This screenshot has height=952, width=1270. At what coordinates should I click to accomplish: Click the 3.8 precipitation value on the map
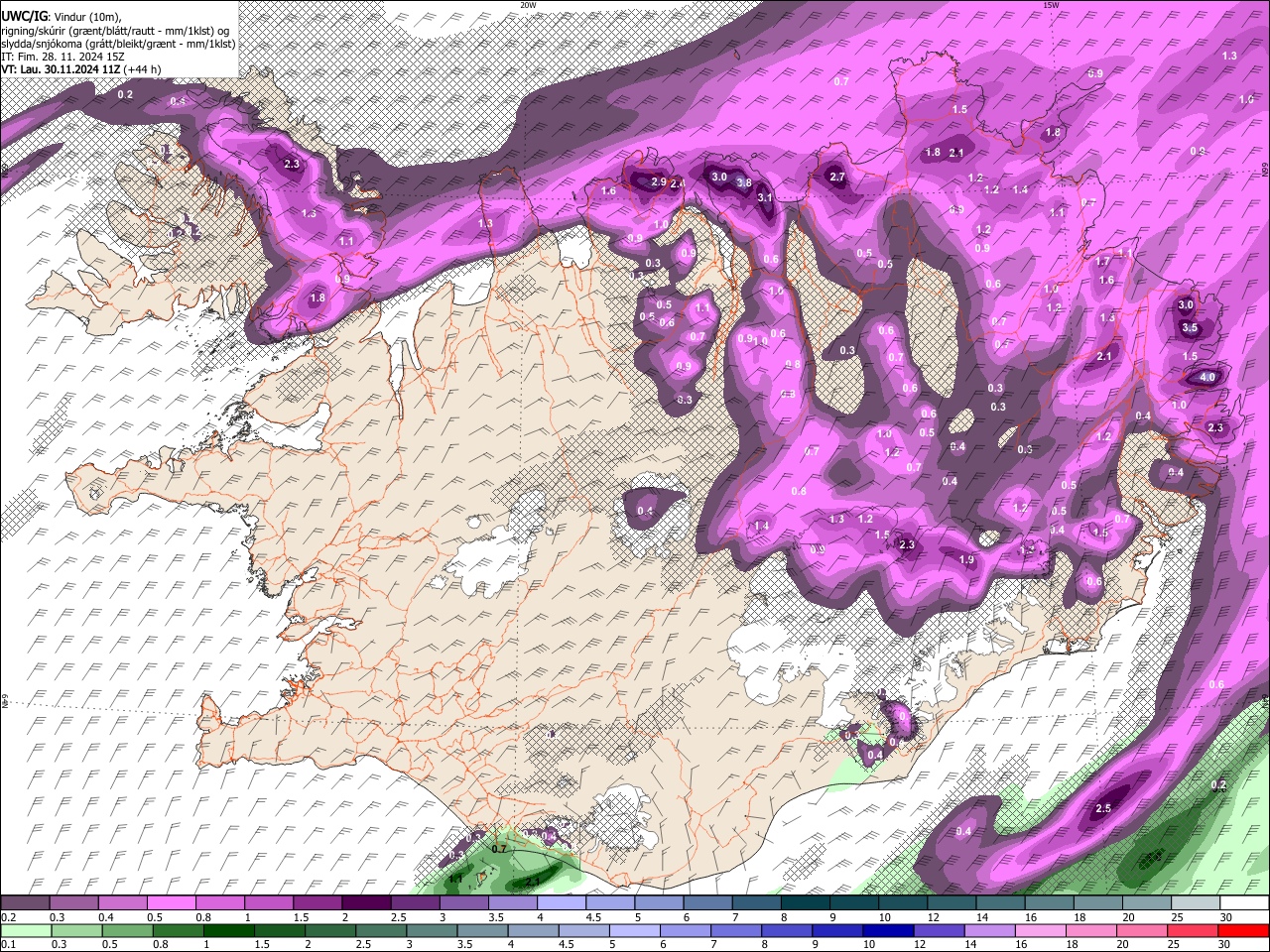tap(743, 183)
